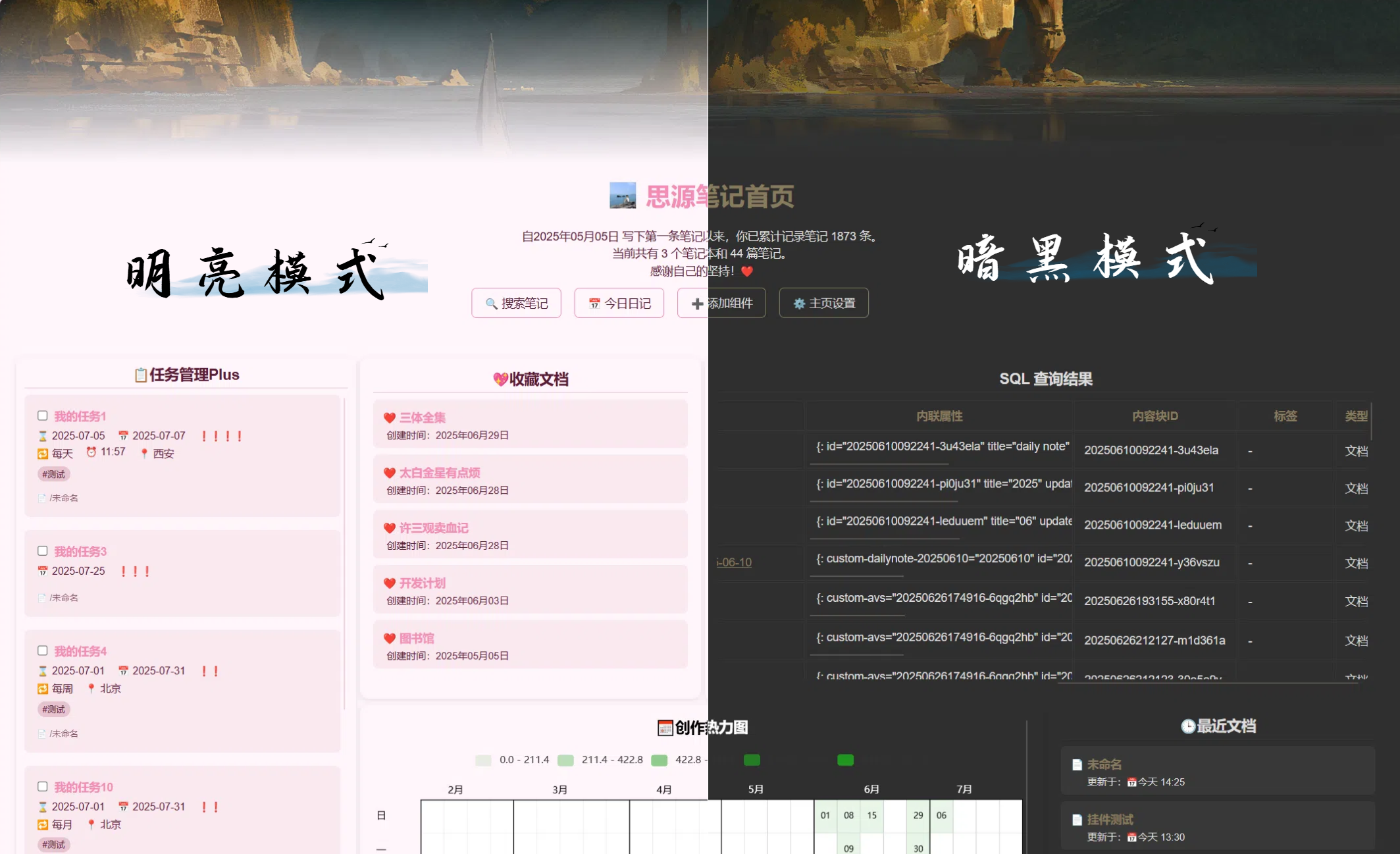Click the homepage thumbnail beside 思源笔记首页
Image resolution: width=1400 pixels, height=854 pixels.
tap(622, 196)
